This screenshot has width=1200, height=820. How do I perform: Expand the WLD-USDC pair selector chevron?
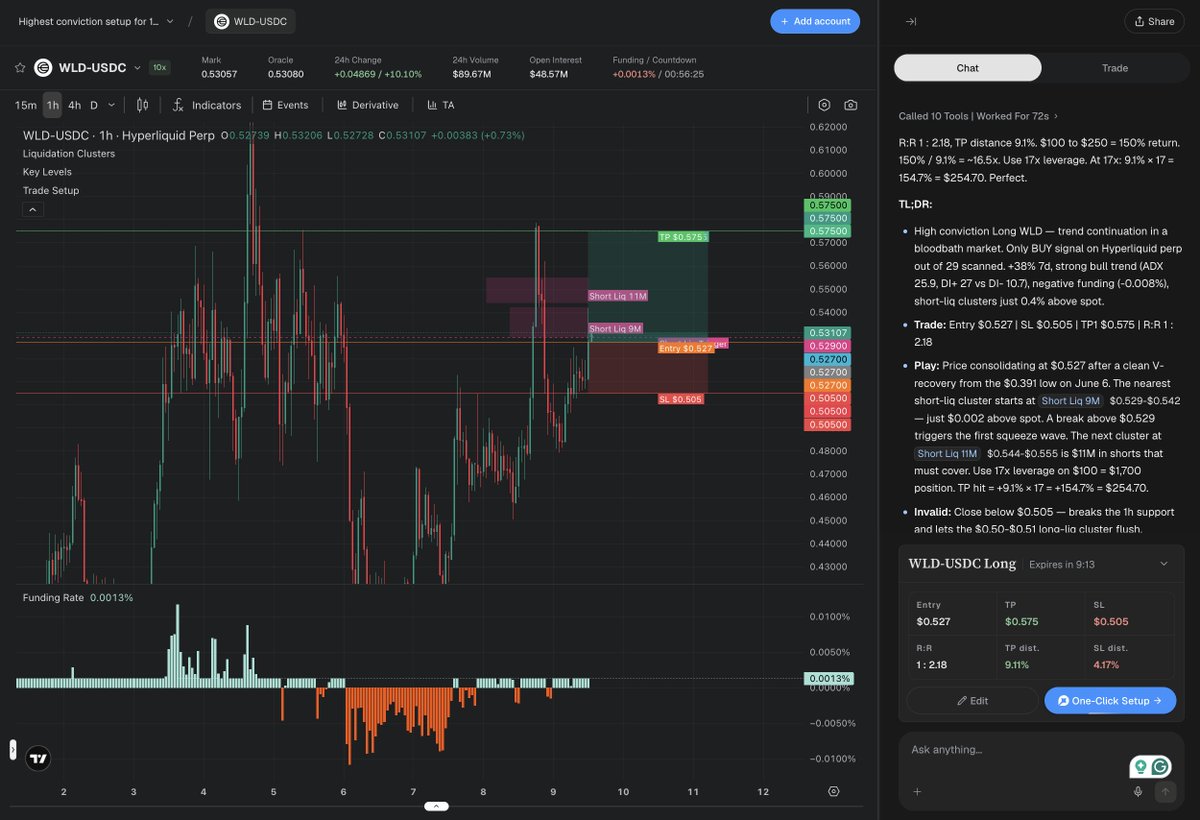point(137,68)
